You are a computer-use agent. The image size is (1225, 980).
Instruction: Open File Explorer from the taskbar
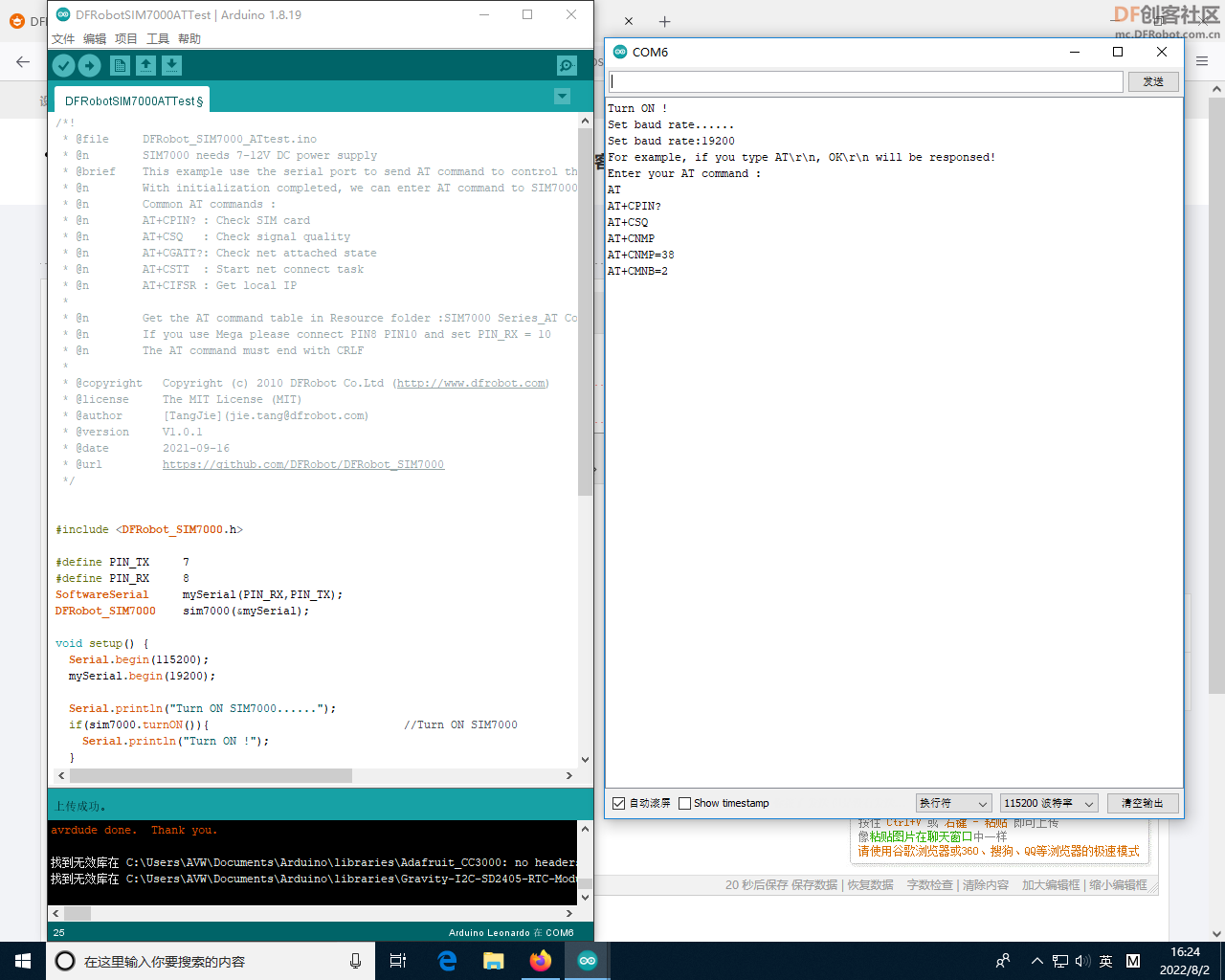click(494, 961)
